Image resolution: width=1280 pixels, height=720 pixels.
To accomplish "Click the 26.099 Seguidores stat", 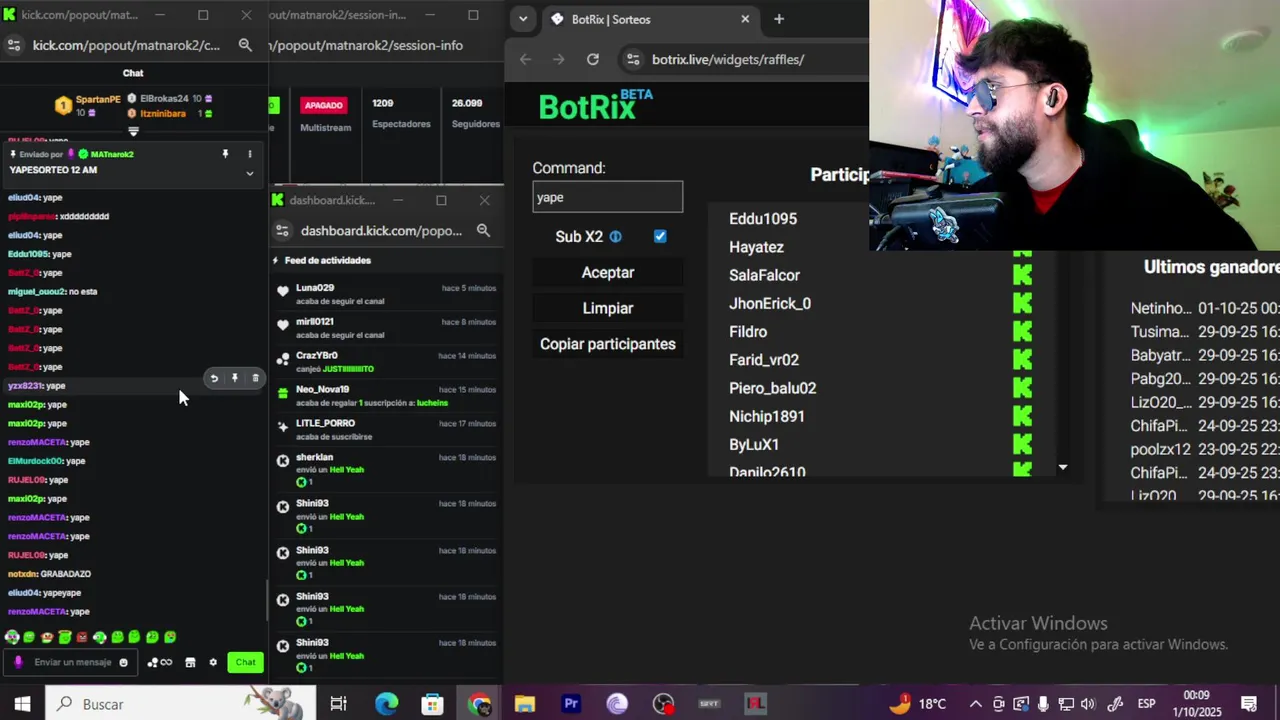I will click(475, 113).
